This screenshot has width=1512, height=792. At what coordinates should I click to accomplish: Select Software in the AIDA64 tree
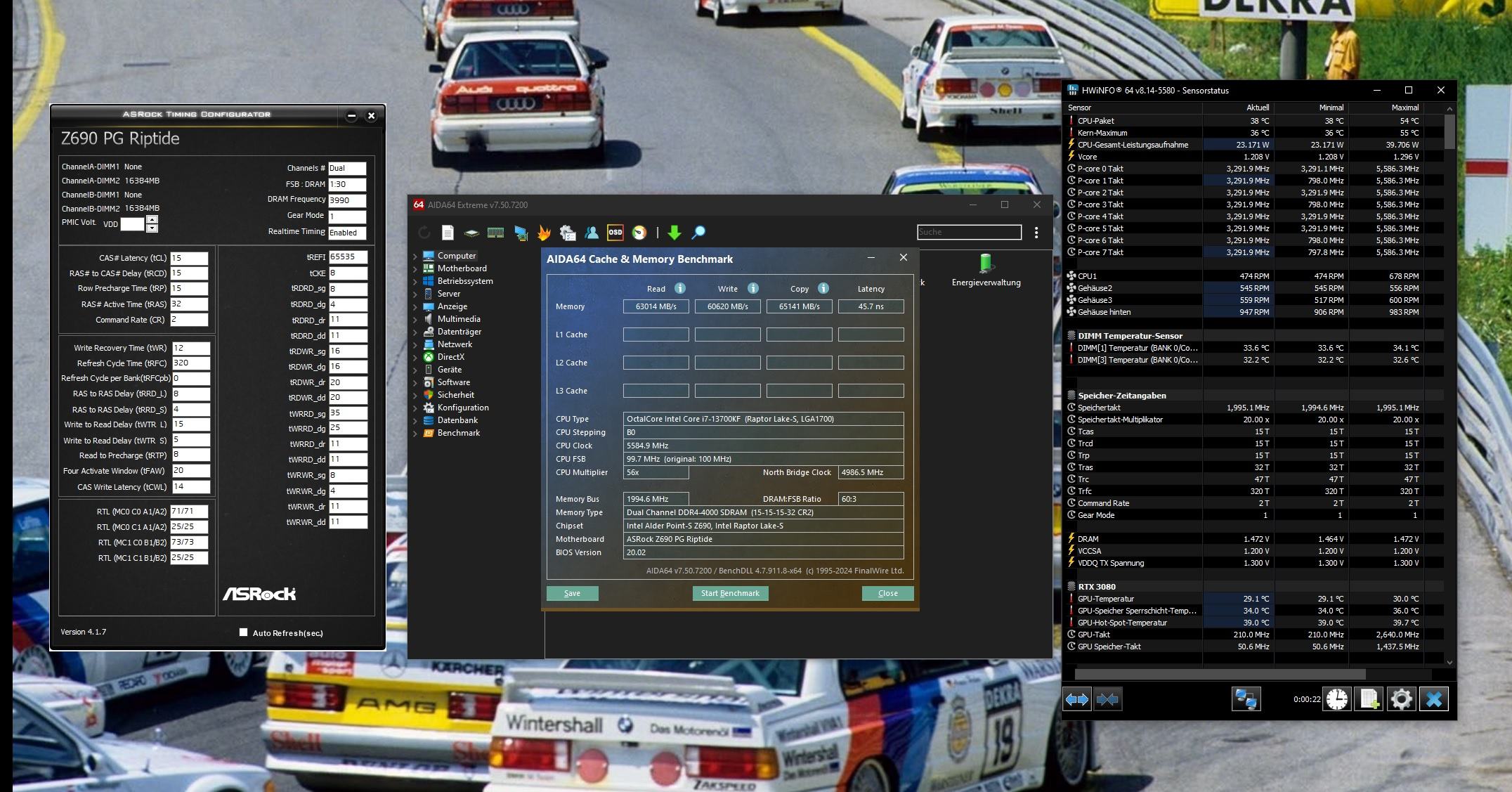click(453, 382)
